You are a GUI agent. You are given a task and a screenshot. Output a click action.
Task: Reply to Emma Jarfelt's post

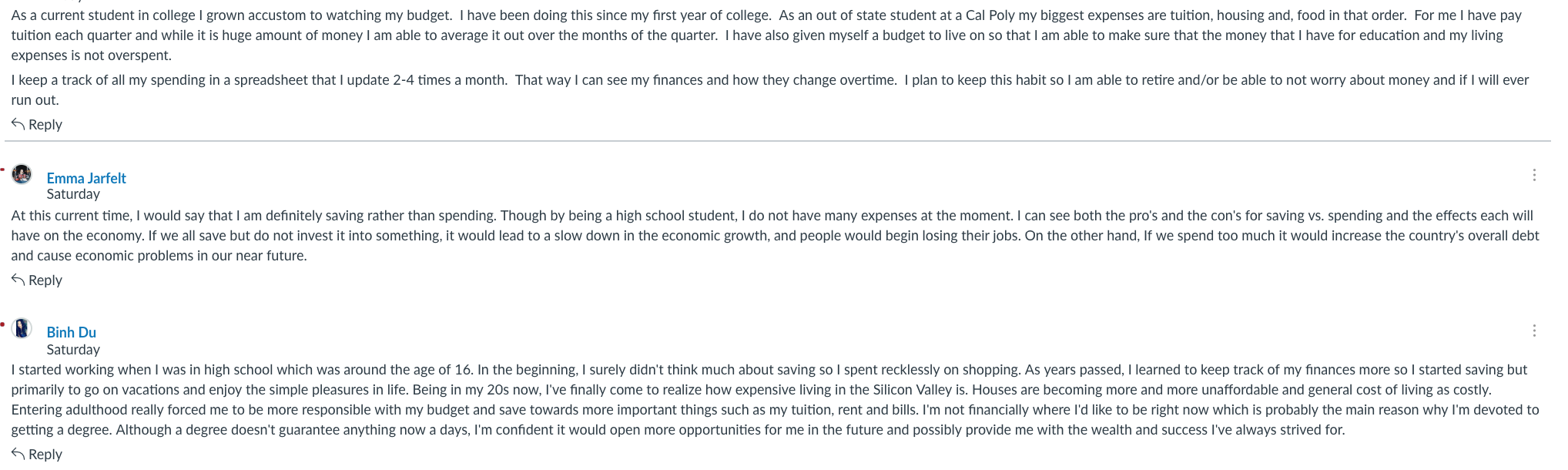36,280
